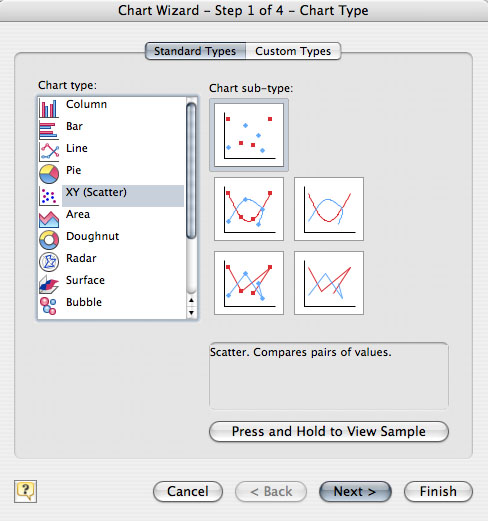The height and width of the screenshot is (521, 488).
Task: Click the Area chart type icon
Action: 49,218
